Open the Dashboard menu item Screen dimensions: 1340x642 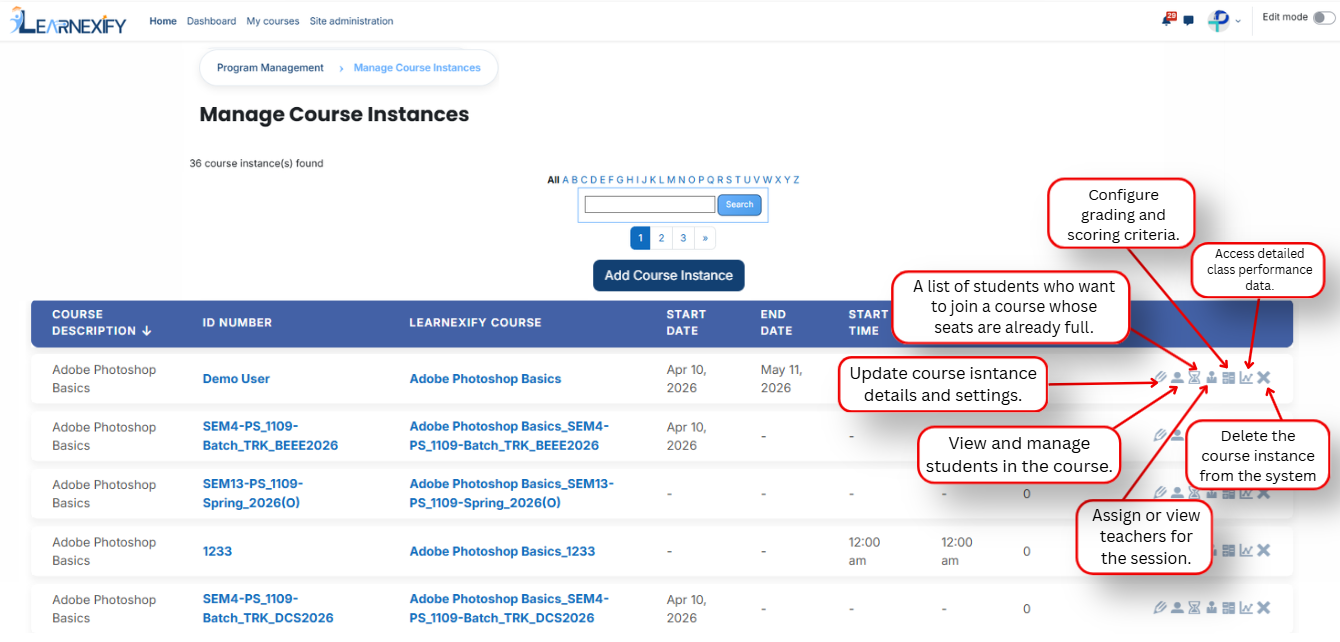pos(212,21)
